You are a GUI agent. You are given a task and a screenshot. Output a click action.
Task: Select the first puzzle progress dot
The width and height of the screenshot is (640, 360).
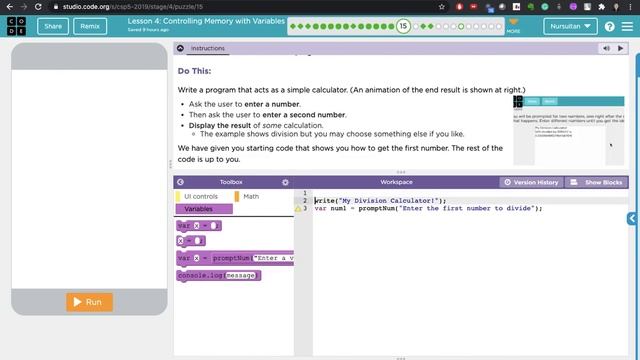(x=293, y=27)
